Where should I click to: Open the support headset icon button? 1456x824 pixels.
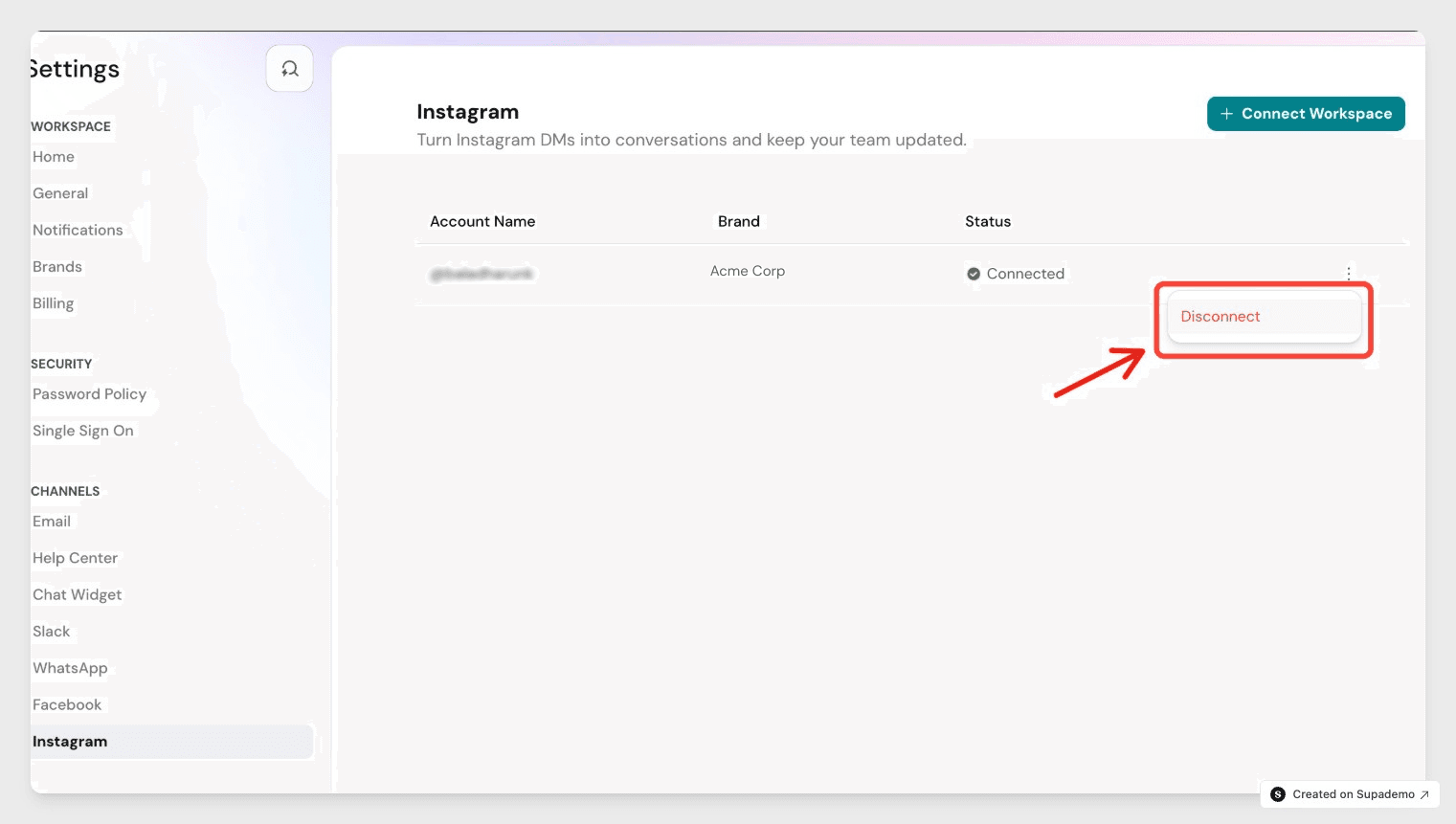click(x=289, y=69)
